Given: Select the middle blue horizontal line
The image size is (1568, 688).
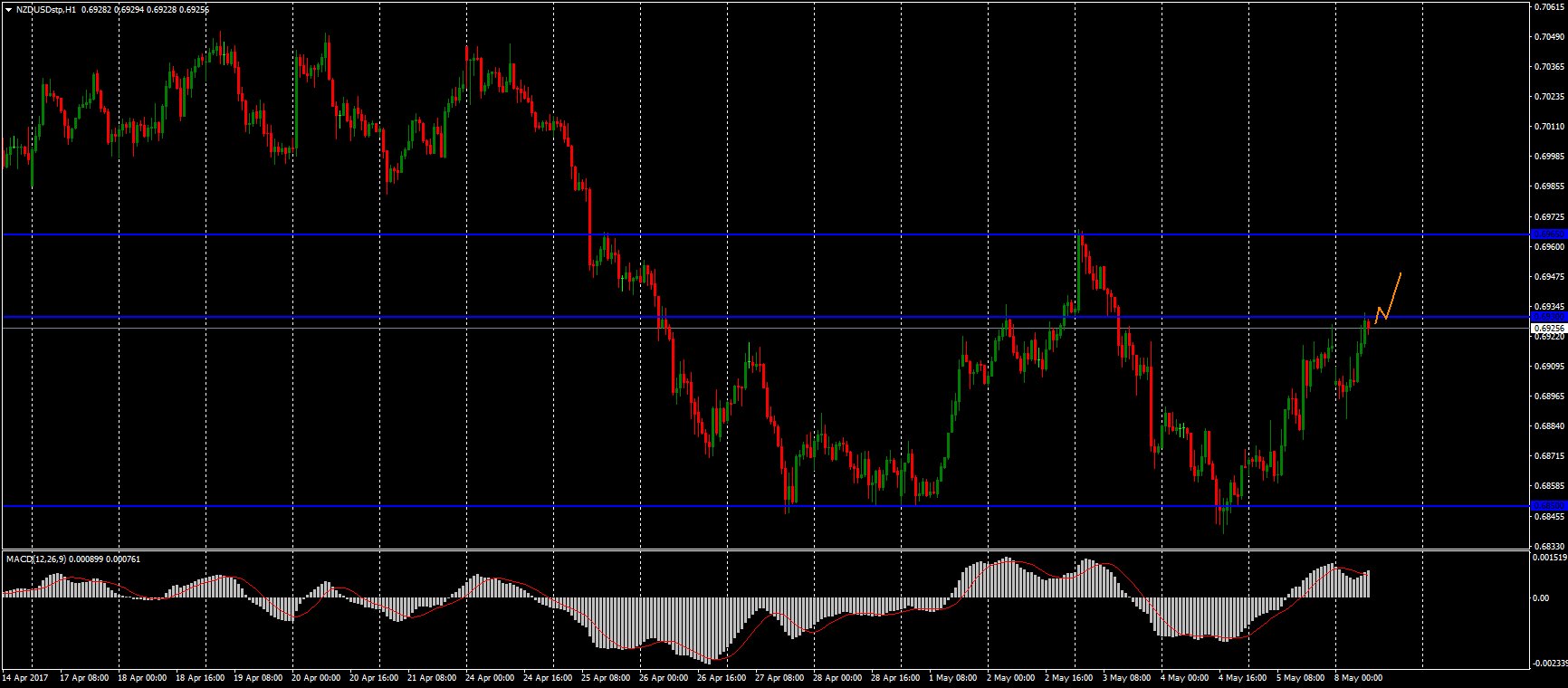Looking at the screenshot, I should pos(764,317).
